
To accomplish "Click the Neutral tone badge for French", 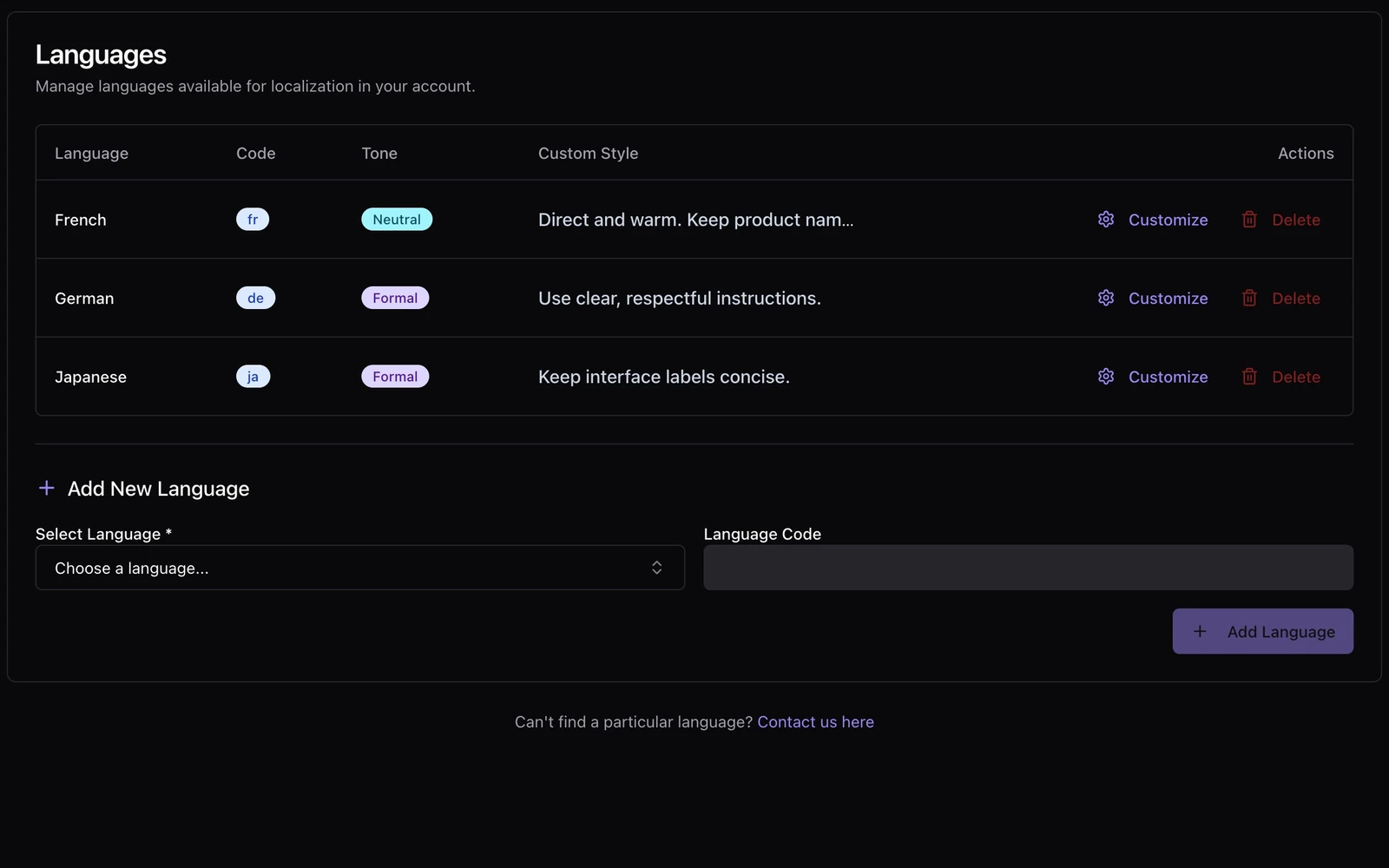I will tap(397, 220).
